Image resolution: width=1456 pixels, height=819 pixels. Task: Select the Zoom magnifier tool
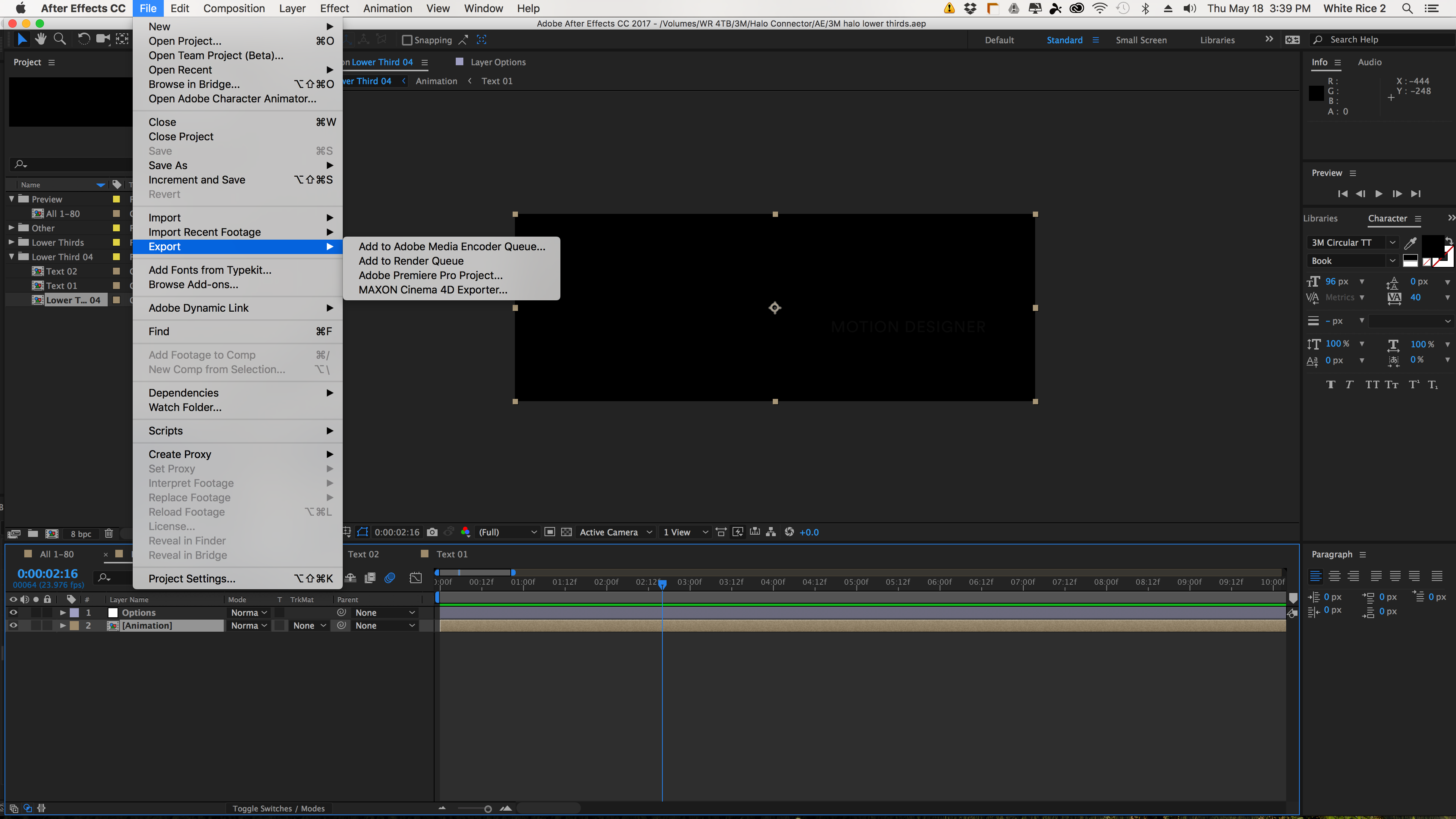coord(60,39)
